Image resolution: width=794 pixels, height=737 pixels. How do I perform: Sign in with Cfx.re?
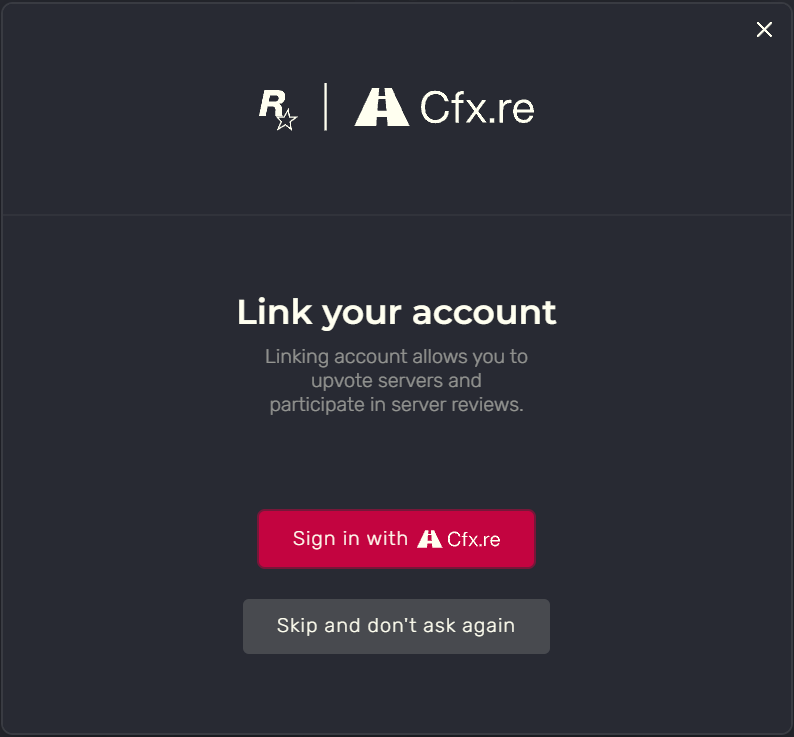tap(396, 539)
